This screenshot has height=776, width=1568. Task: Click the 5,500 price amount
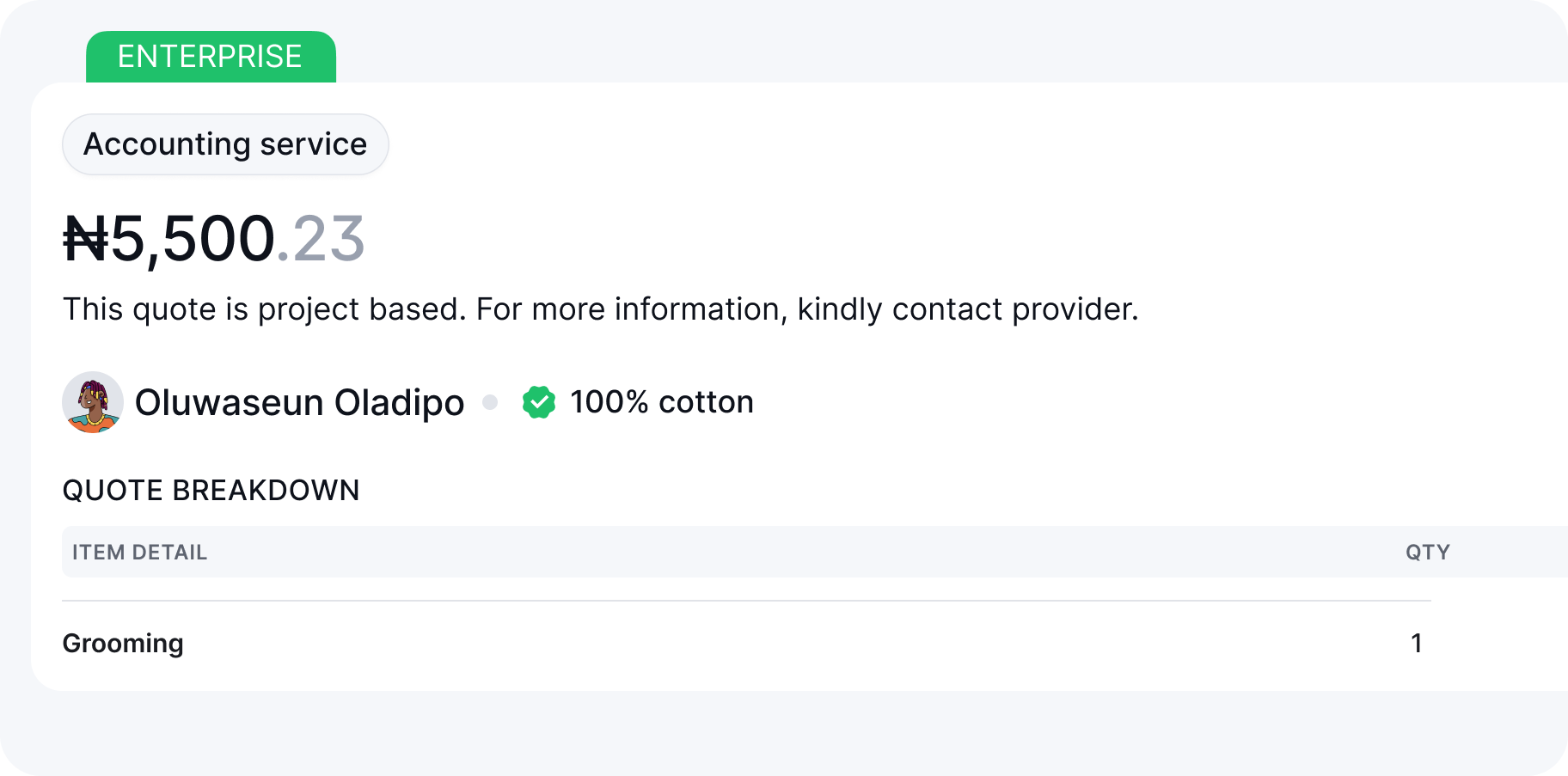(193, 239)
